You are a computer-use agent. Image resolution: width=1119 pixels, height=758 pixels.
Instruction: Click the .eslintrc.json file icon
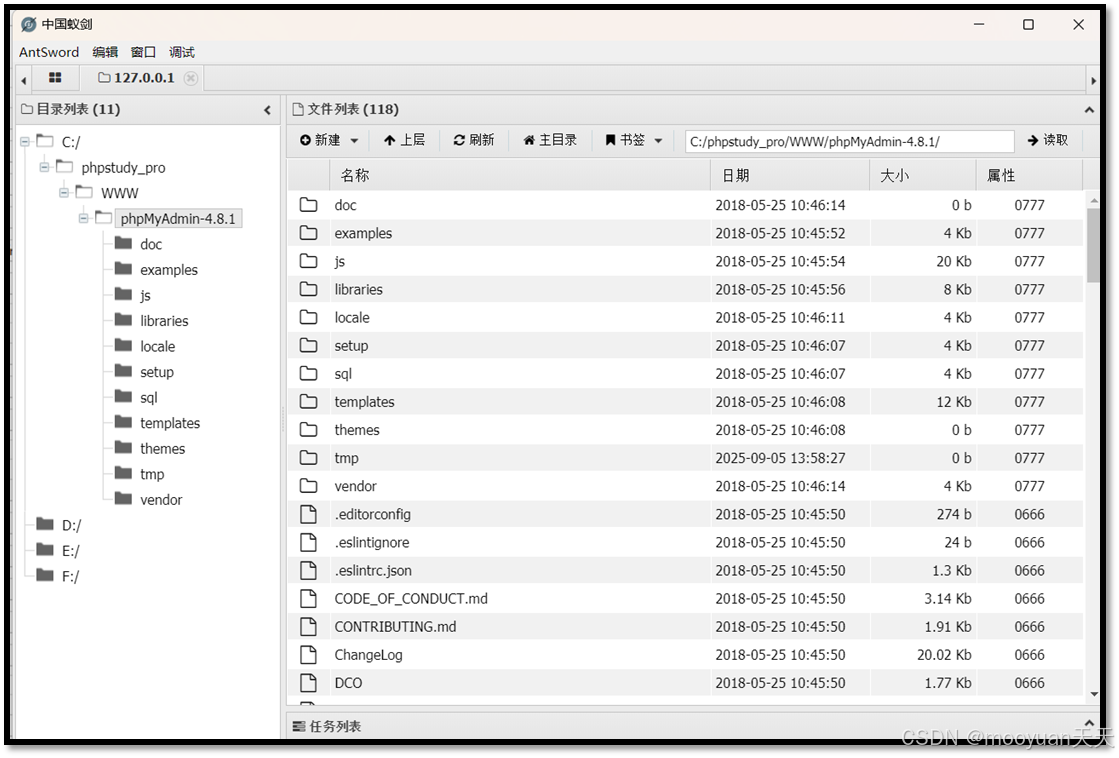[x=308, y=570]
